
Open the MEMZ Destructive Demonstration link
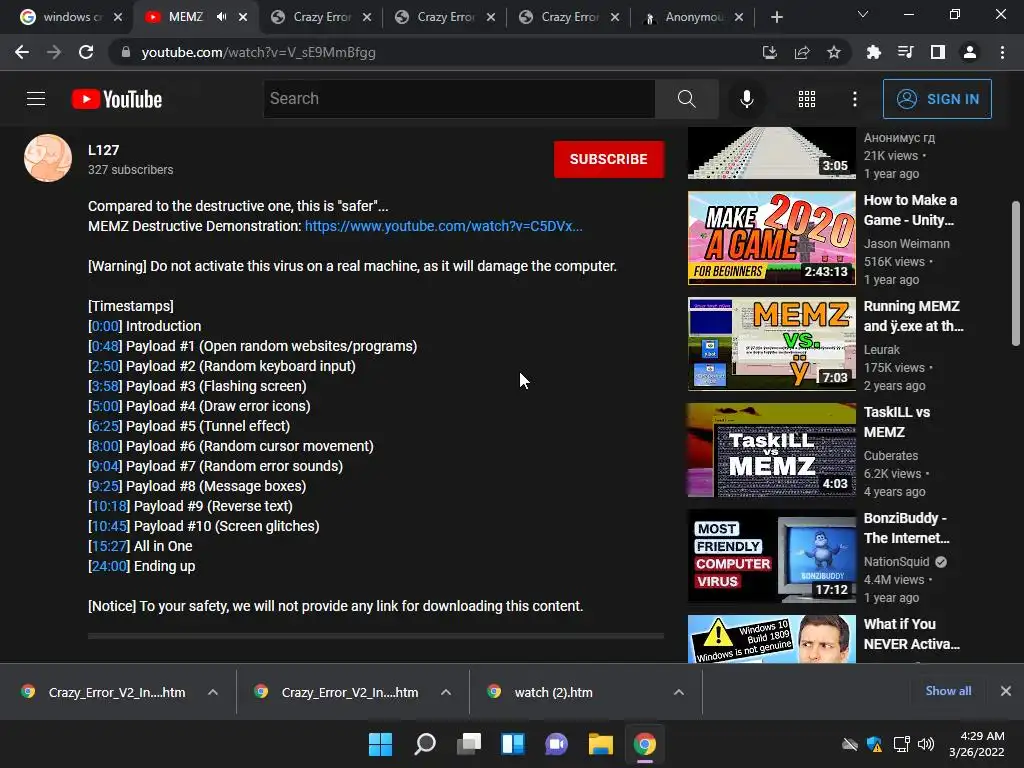pos(443,226)
